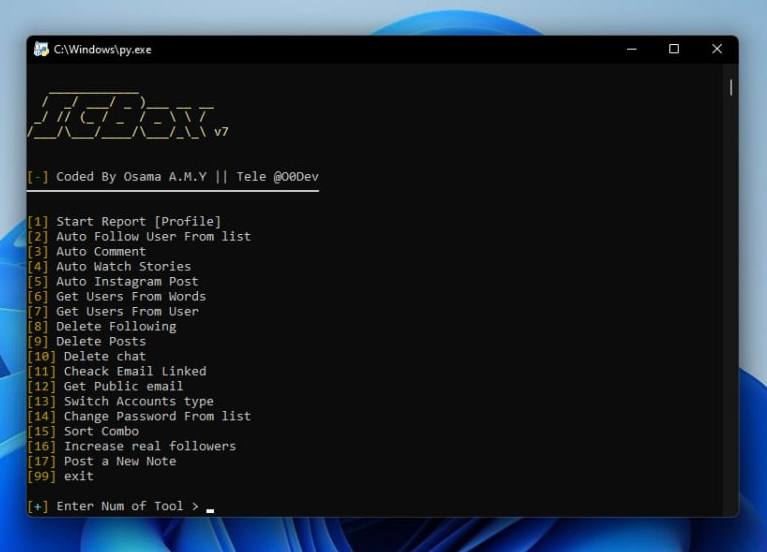Screen dimensions: 767x552
Task: Click the Tele @O0Dev handle text
Action: pyautogui.click(x=277, y=177)
